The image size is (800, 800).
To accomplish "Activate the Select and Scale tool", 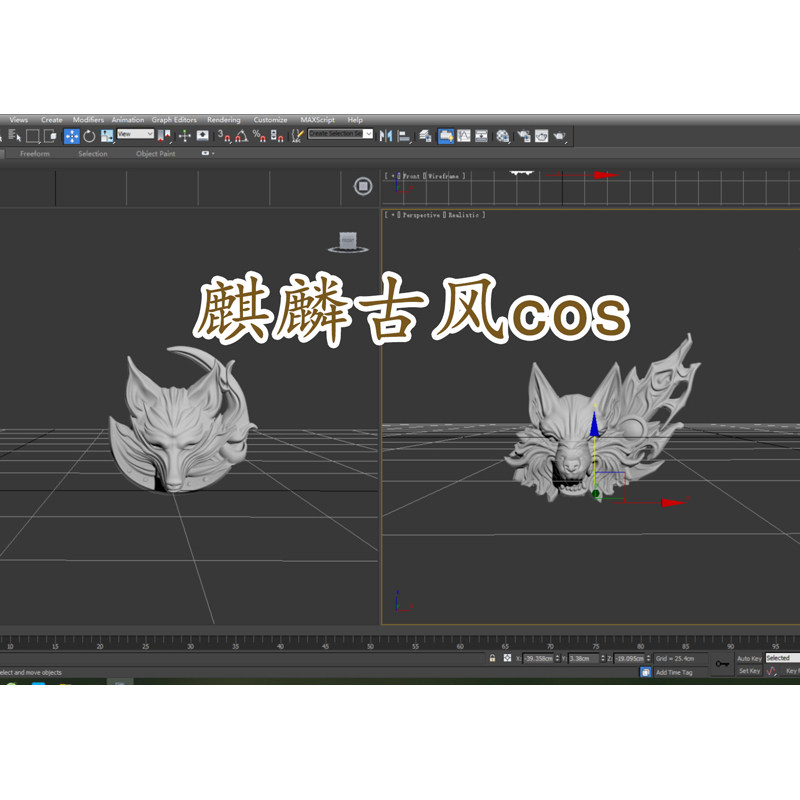I will tap(107, 136).
